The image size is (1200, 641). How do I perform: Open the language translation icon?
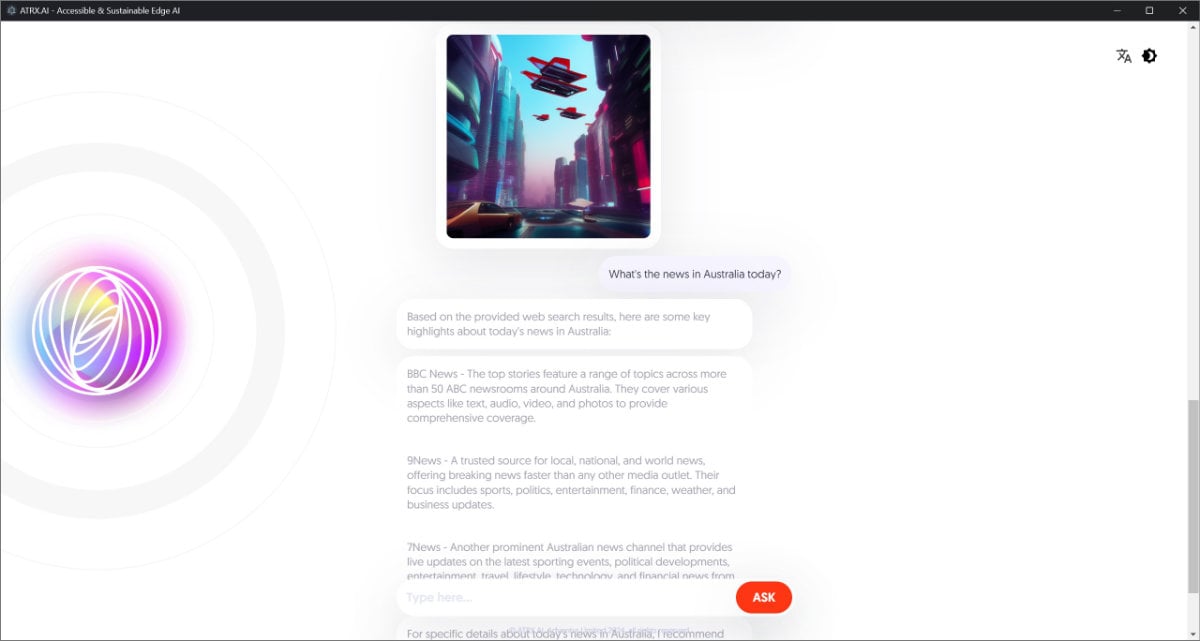click(1124, 56)
